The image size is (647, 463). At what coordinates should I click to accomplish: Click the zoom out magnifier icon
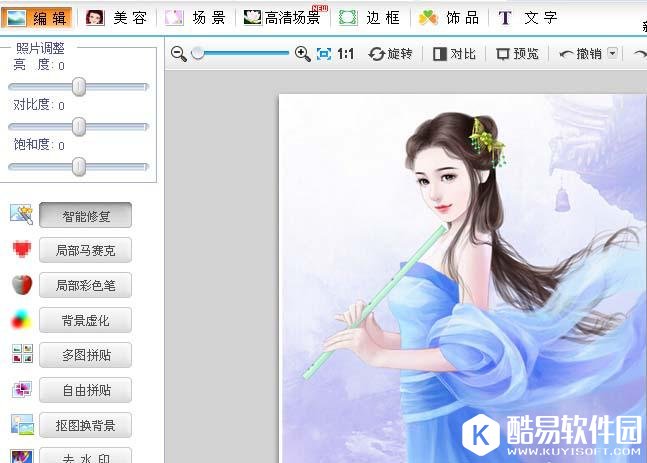[x=179, y=54]
